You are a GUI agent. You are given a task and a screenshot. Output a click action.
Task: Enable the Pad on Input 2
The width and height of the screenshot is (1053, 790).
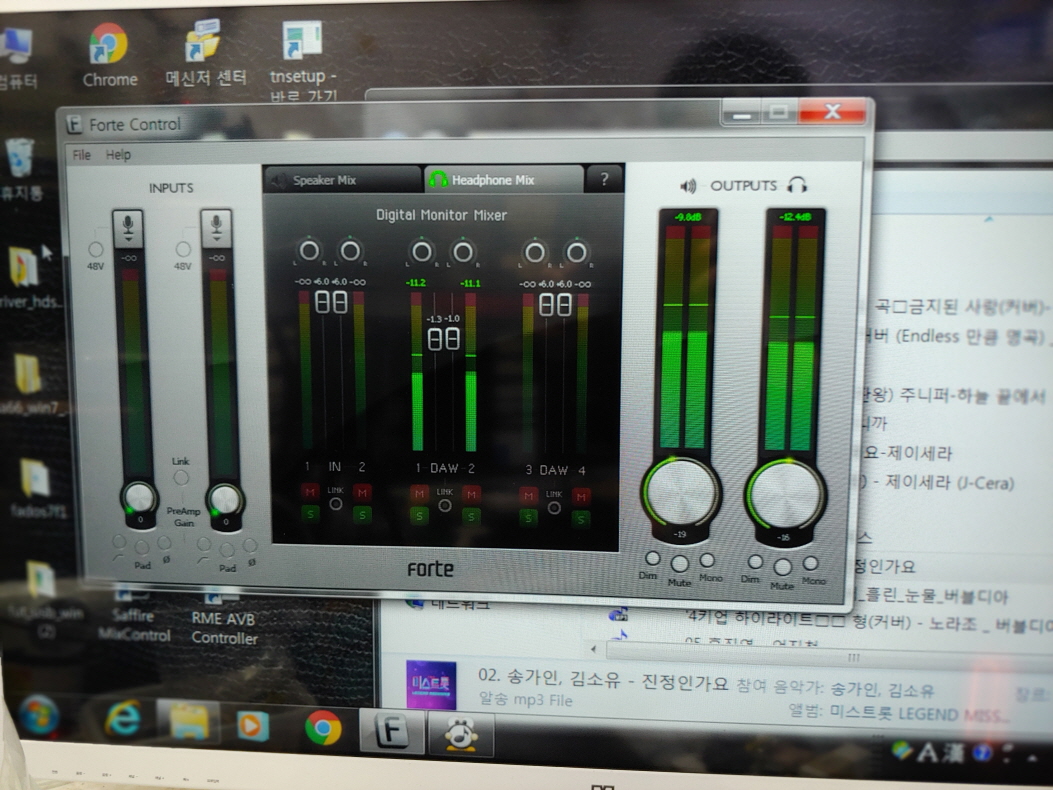tap(227, 550)
